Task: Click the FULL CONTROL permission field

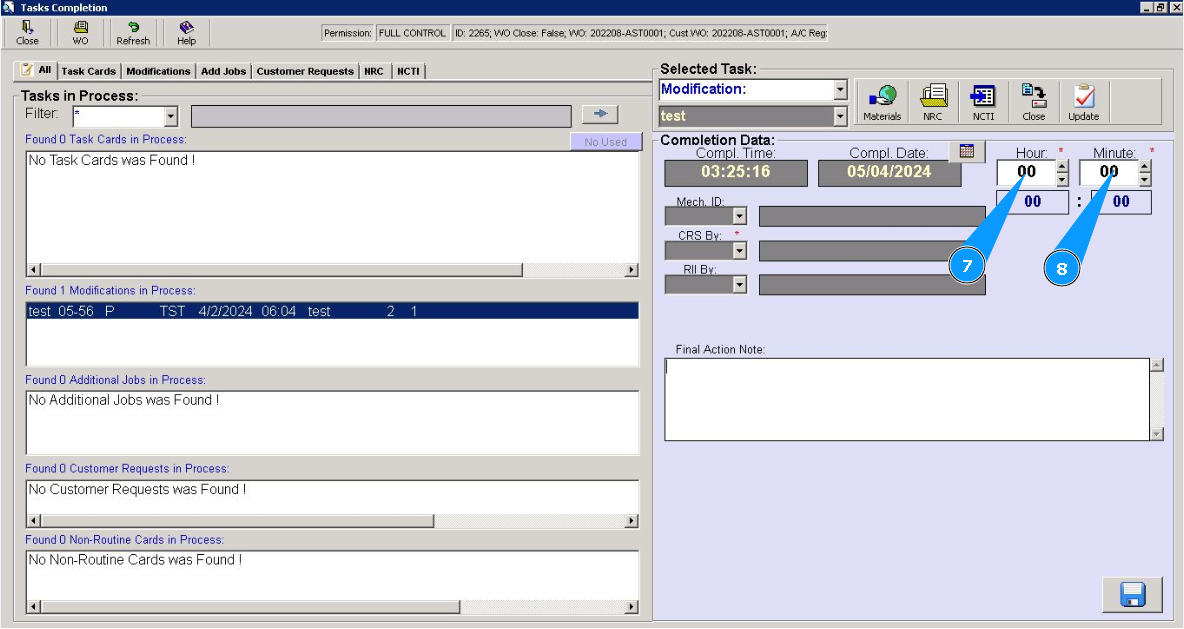Action: coord(412,33)
